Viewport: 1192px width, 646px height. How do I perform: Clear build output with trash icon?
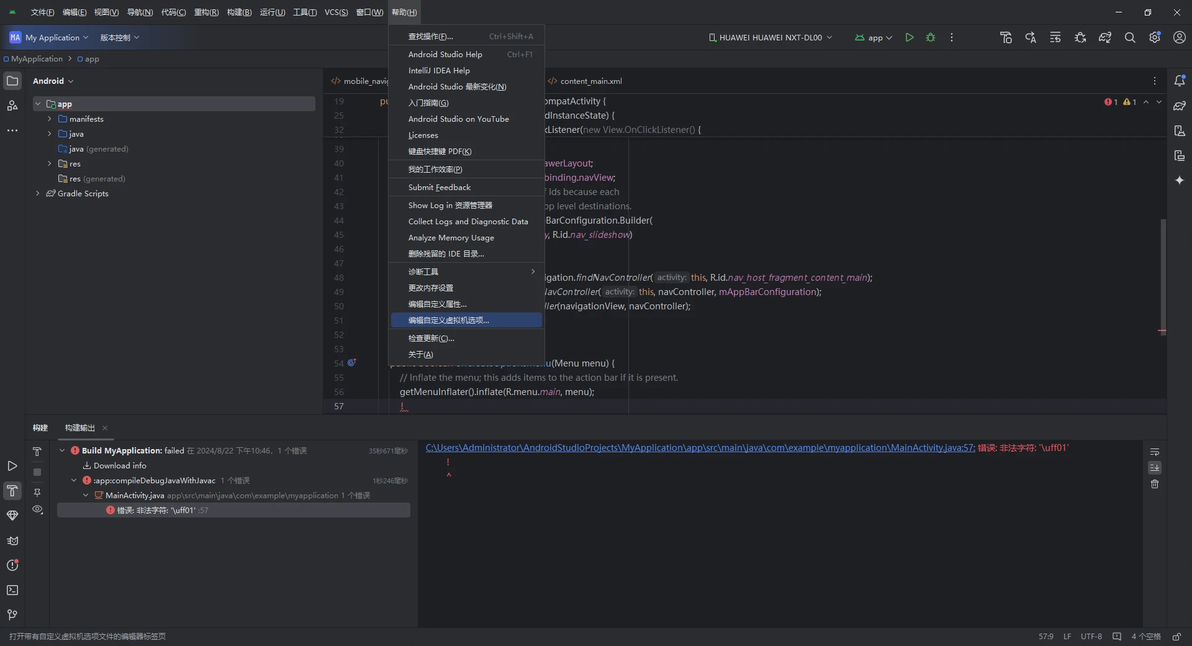point(1154,484)
